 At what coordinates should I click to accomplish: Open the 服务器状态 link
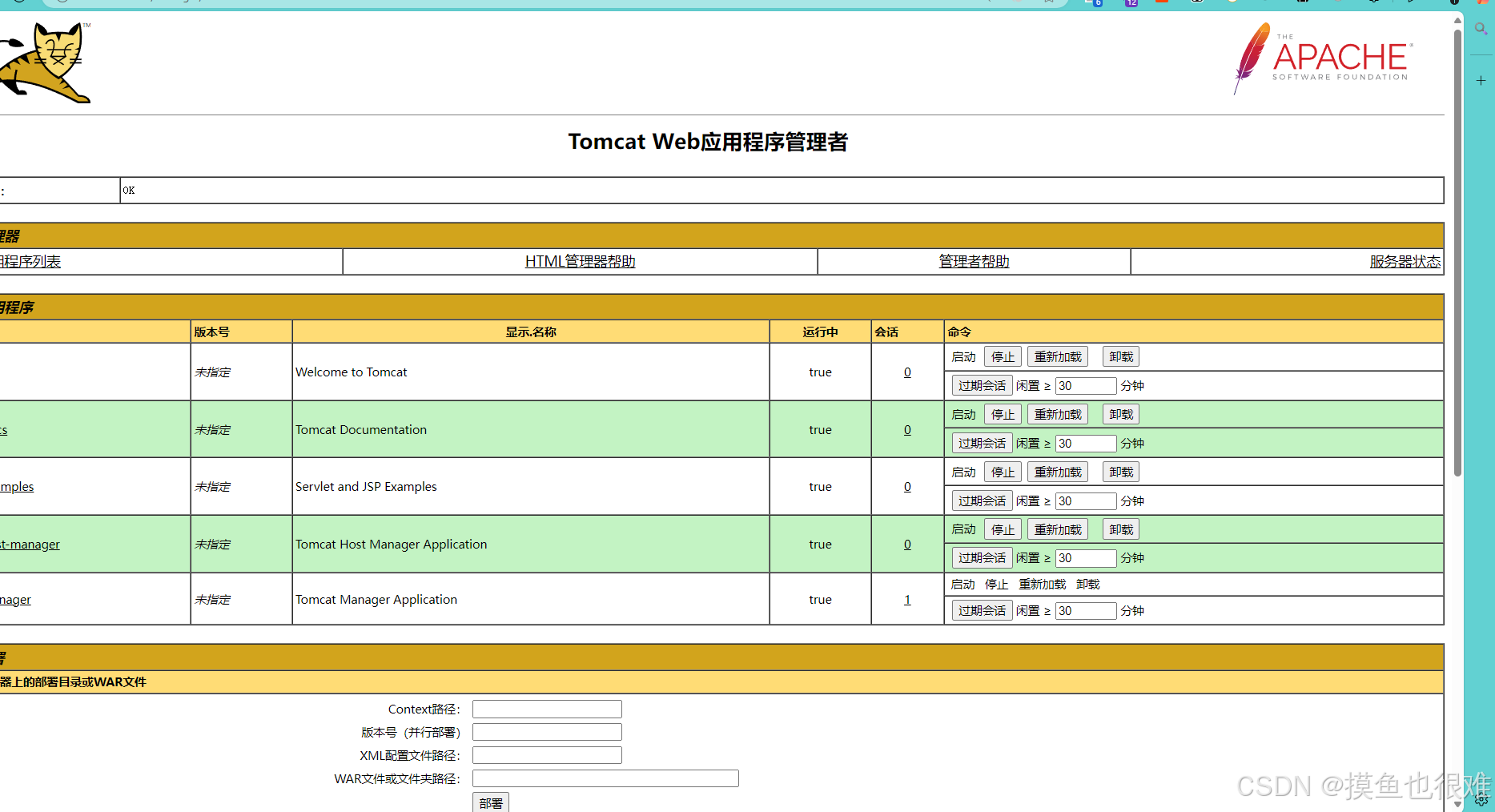click(1405, 262)
